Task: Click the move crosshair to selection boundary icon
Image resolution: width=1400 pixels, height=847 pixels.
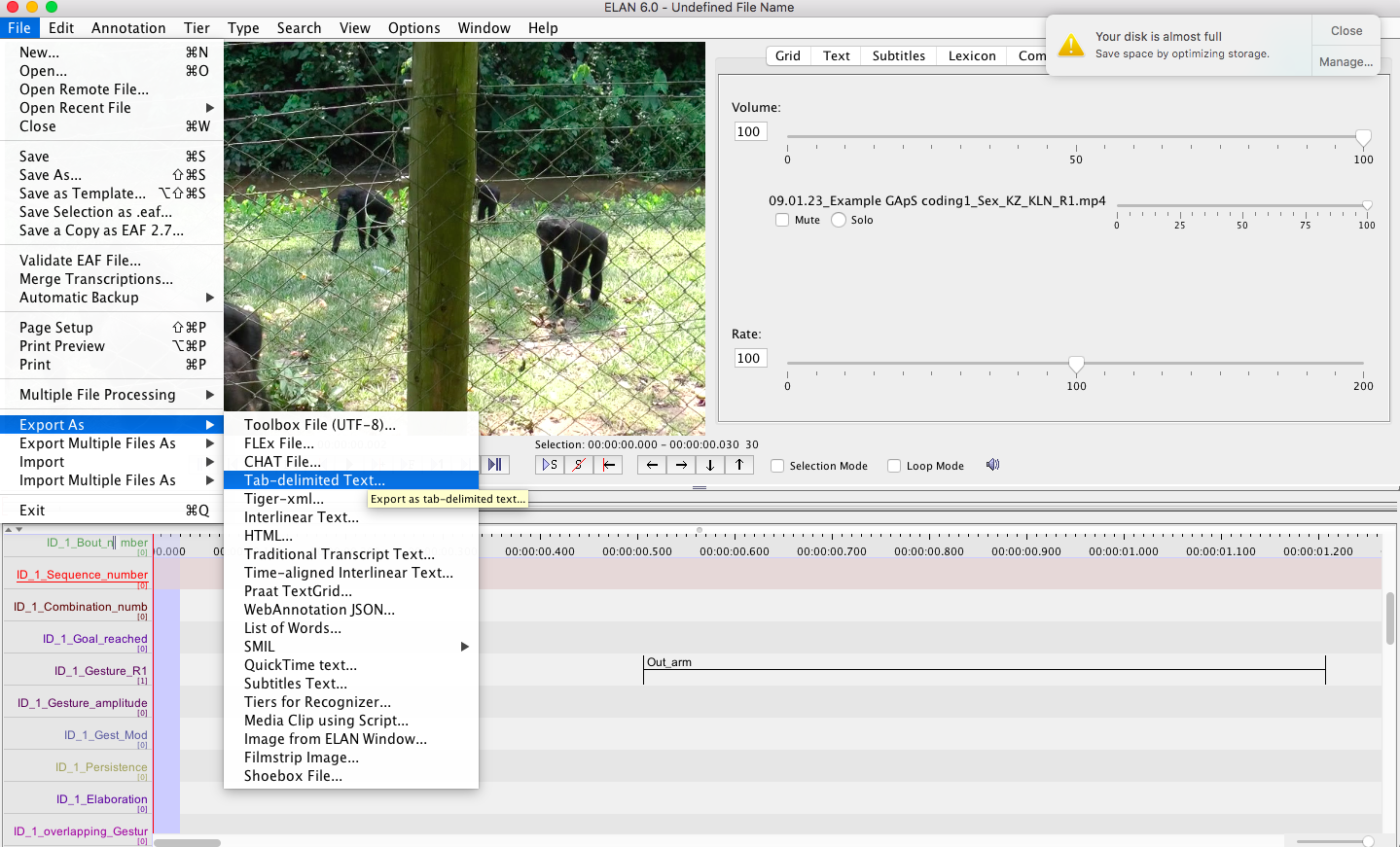Action: 608,465
